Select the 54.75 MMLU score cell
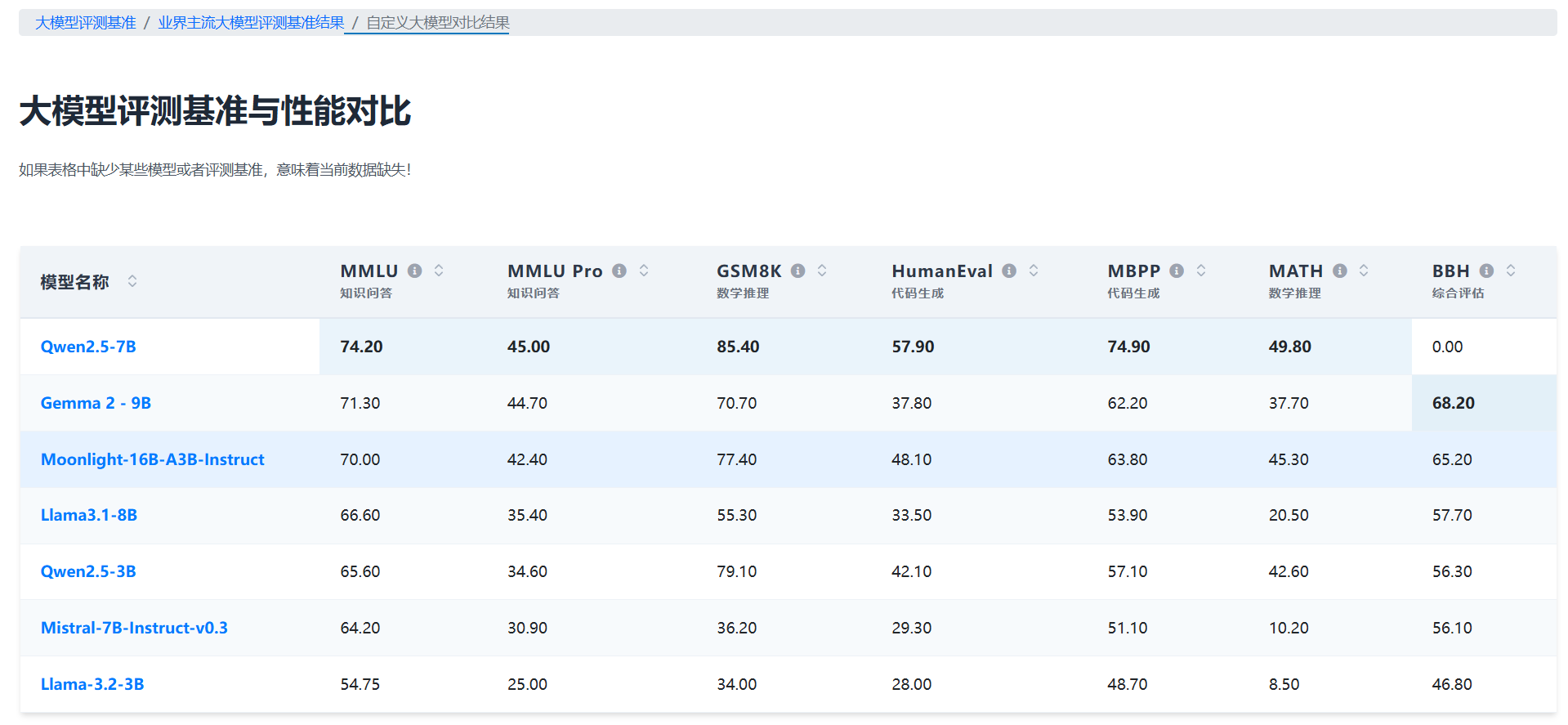The height and width of the screenshot is (725, 1568). (x=403, y=684)
